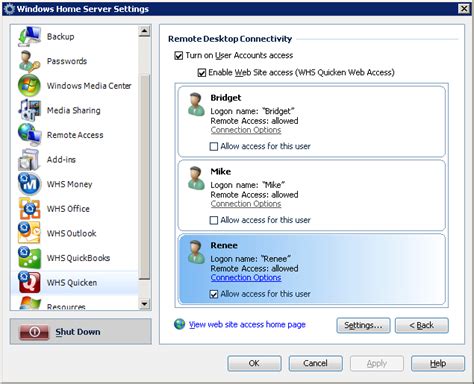Open the WHS QuickBooks page
474x384 pixels.
pyautogui.click(x=78, y=258)
